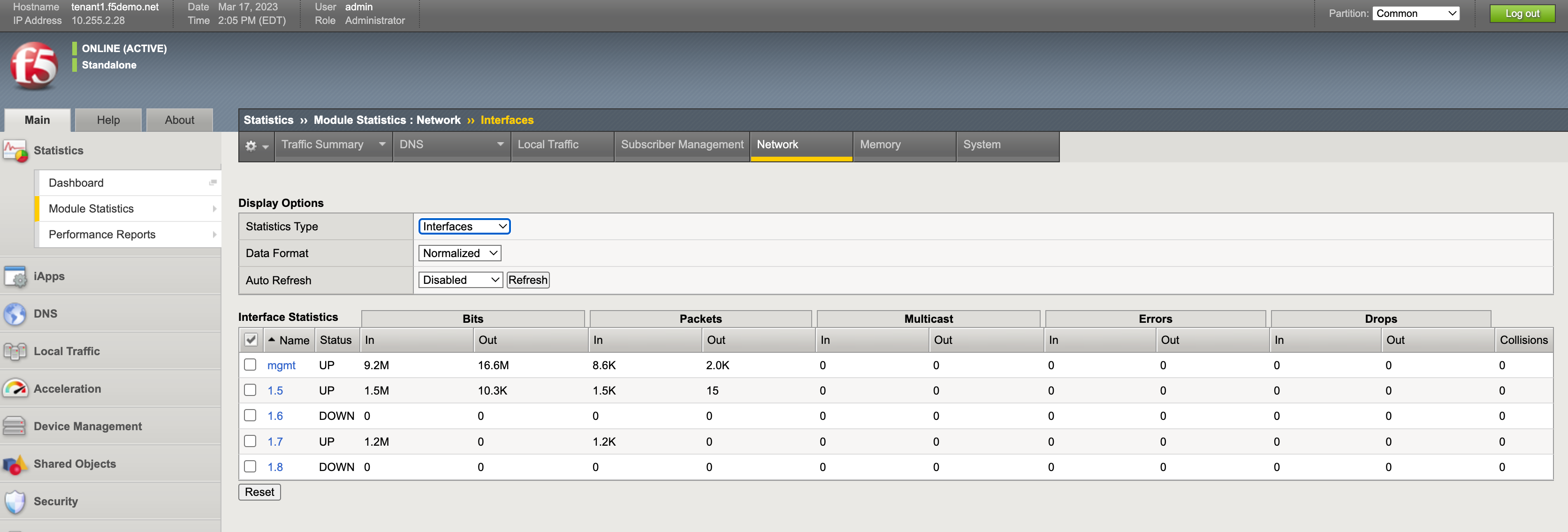
Task: Open the mgmt interface link
Action: [281, 365]
